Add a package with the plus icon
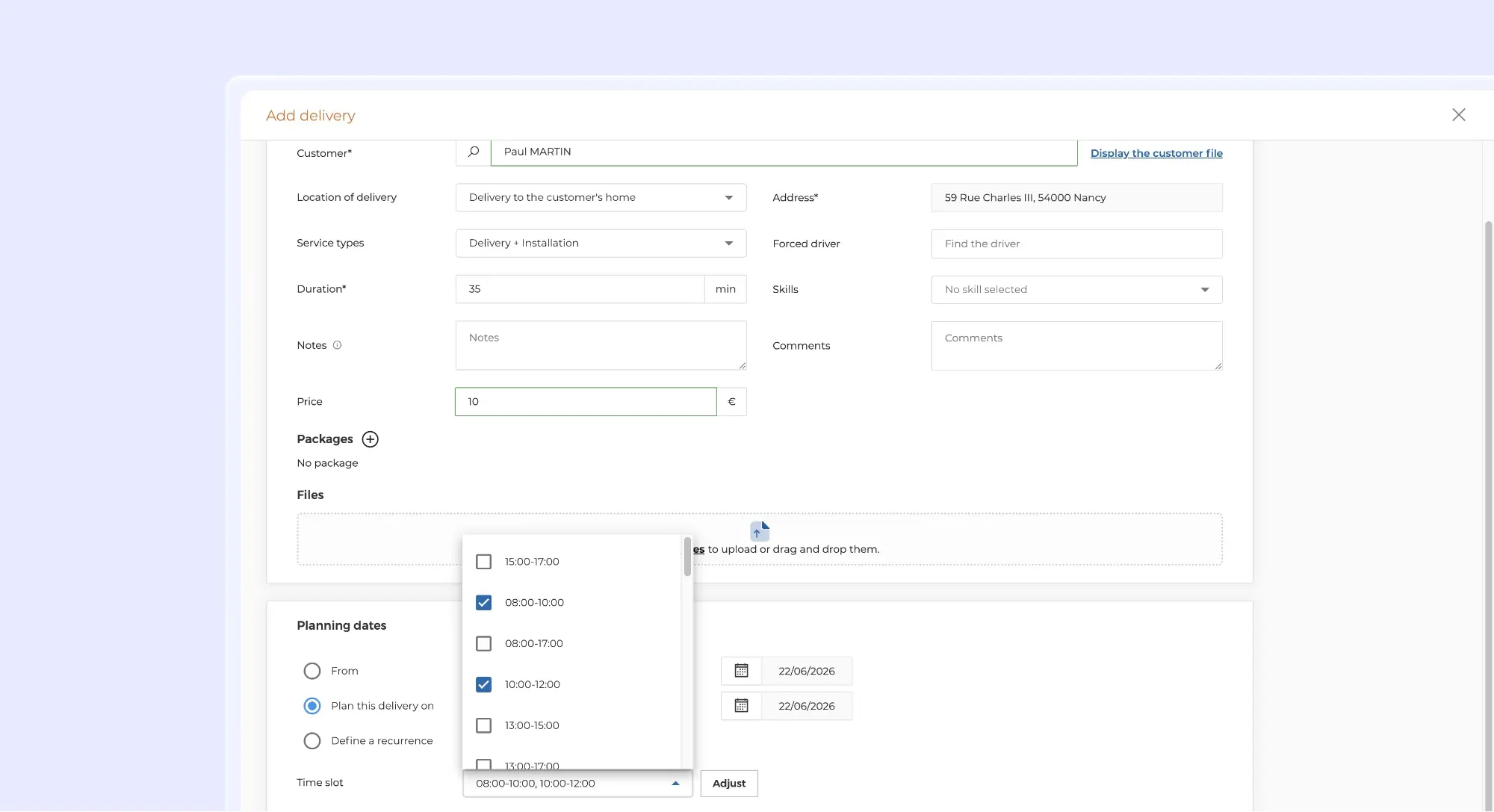The image size is (1494, 812). (370, 439)
